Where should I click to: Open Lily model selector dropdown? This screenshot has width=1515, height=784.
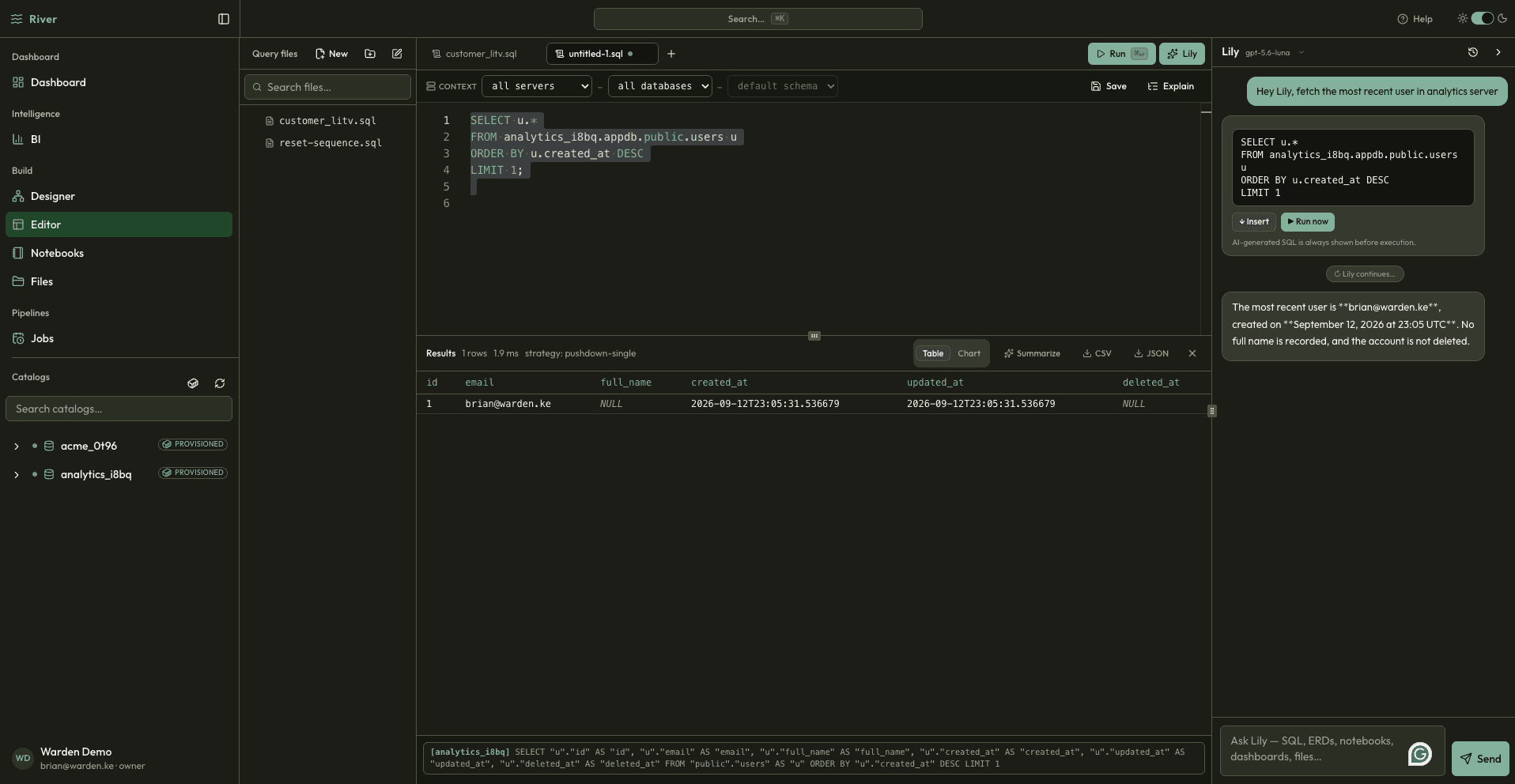1275,52
